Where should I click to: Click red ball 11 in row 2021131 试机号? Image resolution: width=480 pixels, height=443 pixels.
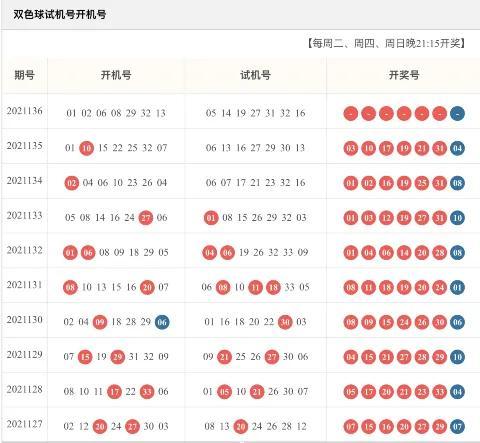click(255, 287)
